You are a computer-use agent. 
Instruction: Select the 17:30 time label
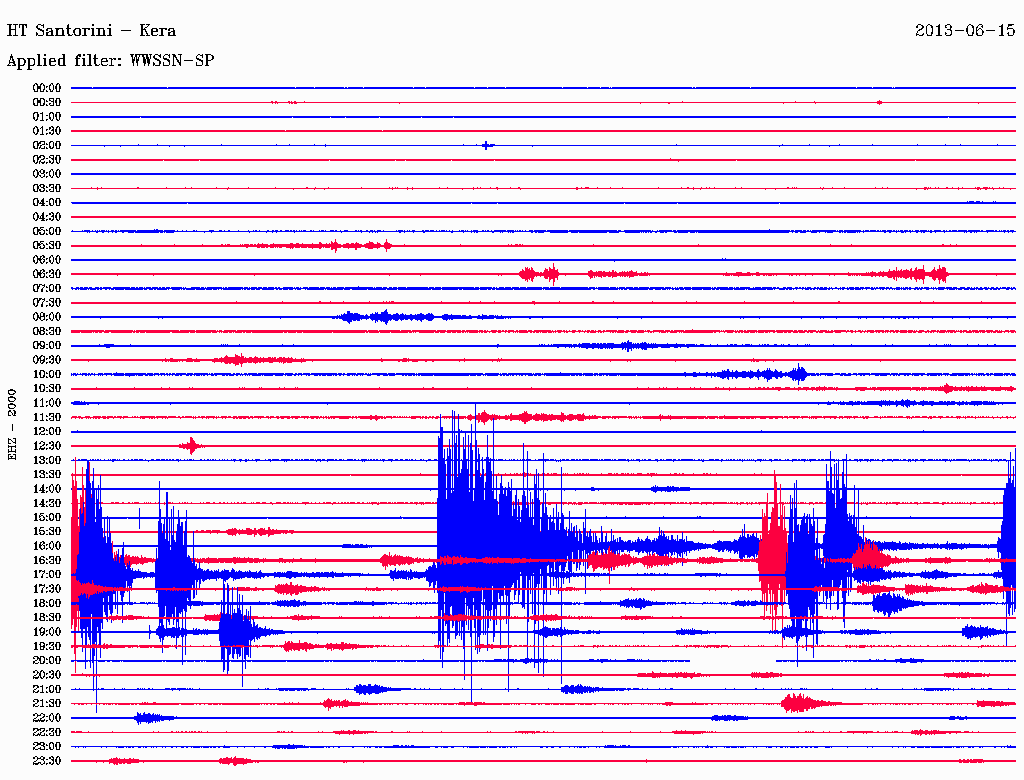click(47, 589)
